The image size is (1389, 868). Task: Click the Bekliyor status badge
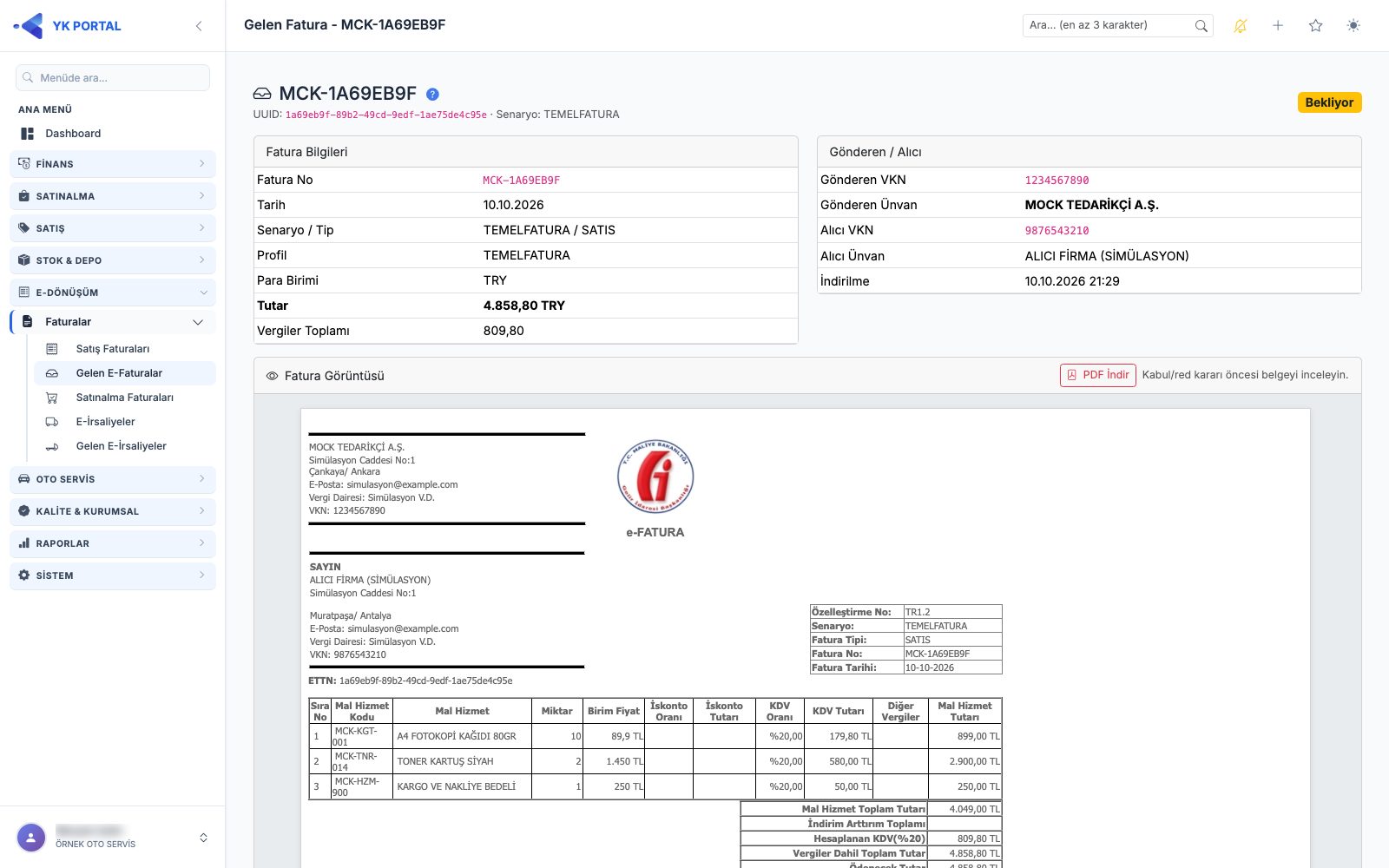click(1329, 102)
